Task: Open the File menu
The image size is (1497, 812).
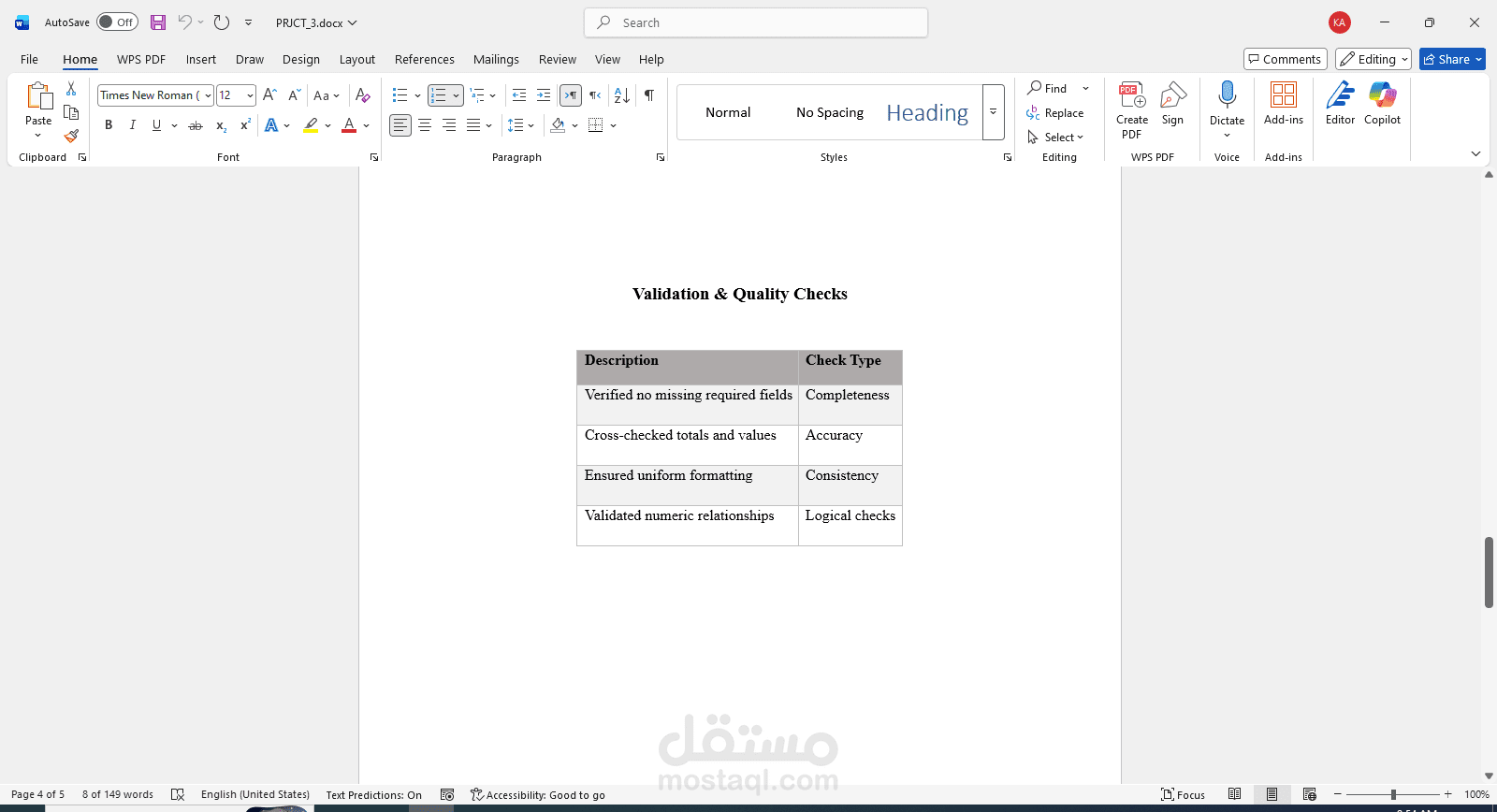Action: [30, 59]
